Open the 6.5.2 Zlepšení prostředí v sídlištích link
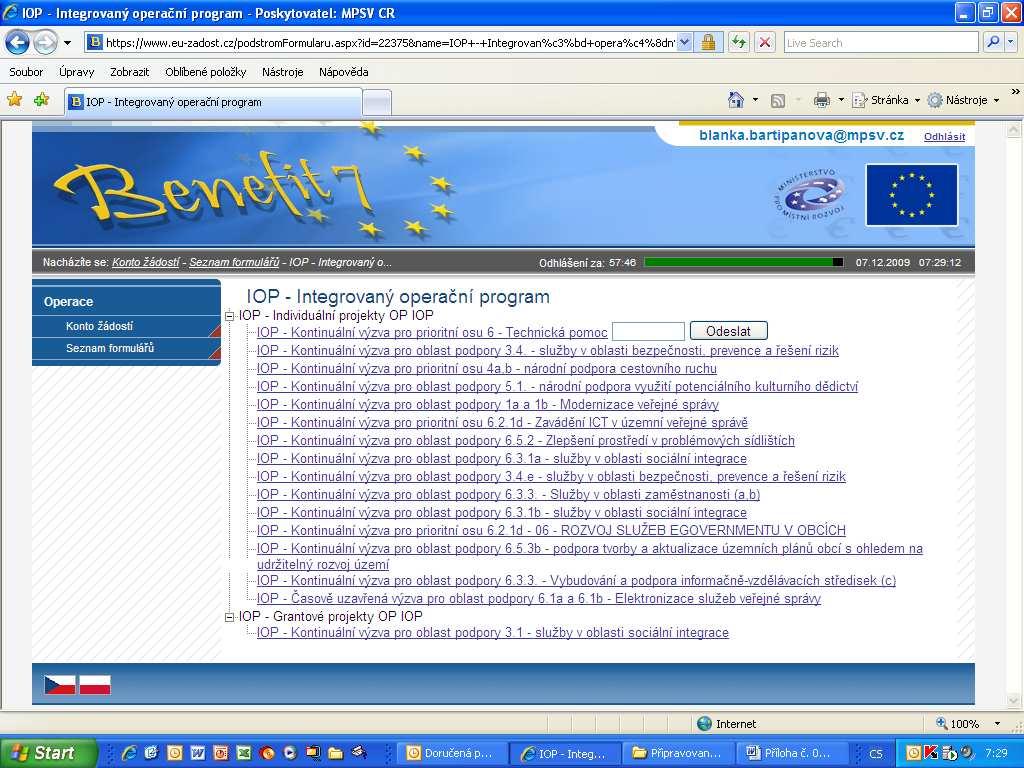 526,441
